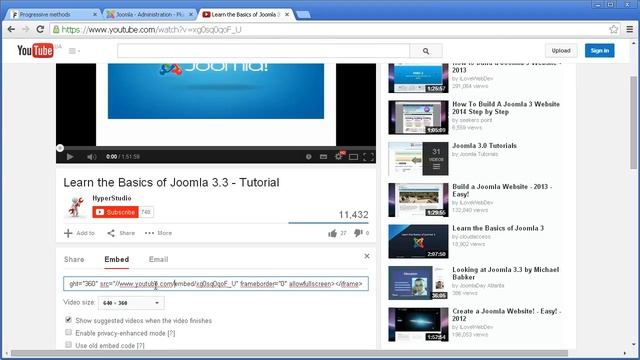The height and width of the screenshot is (360, 640).
Task: Click Add to plus icon
Action: coord(68,233)
